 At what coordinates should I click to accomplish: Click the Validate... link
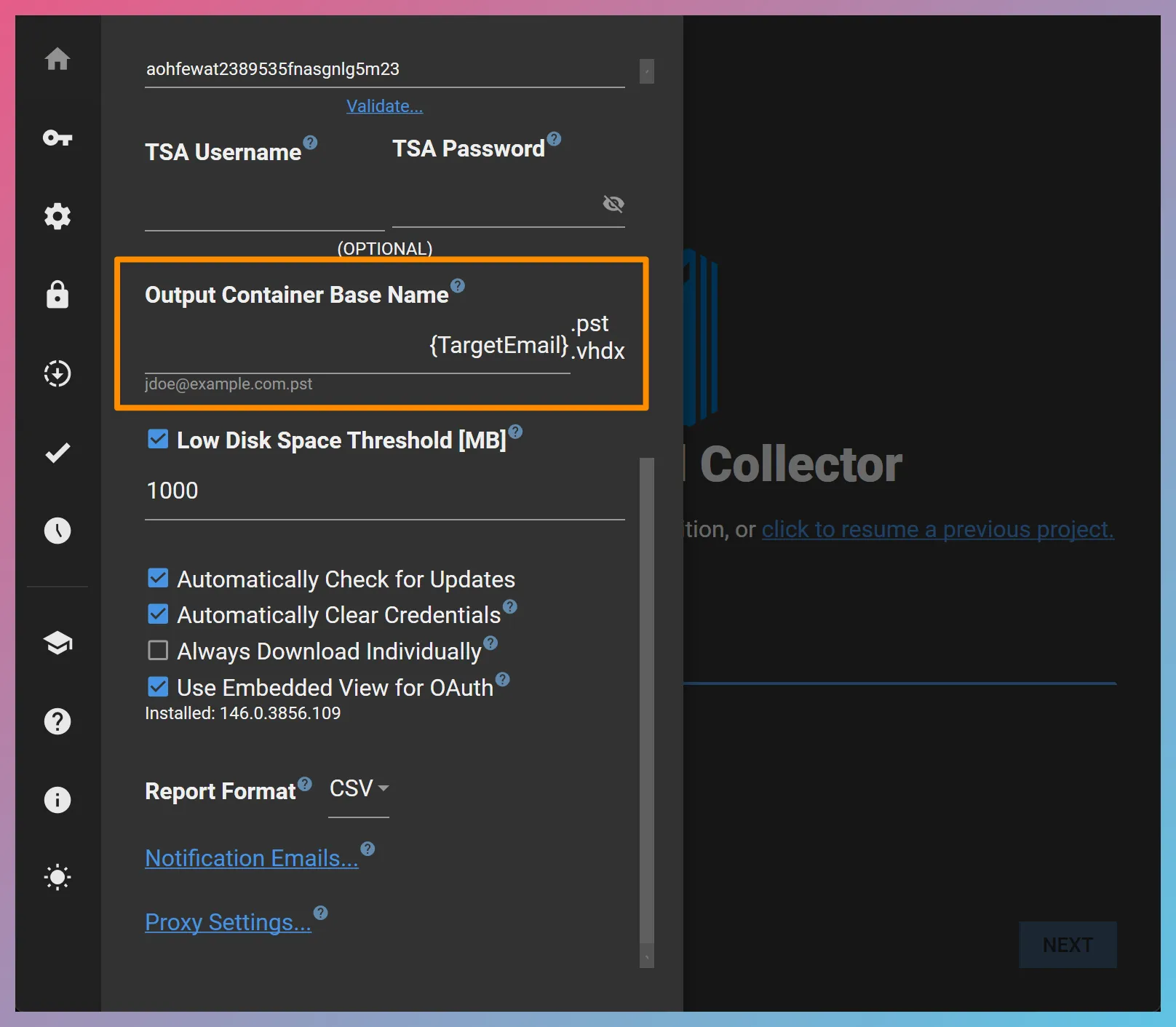384,106
